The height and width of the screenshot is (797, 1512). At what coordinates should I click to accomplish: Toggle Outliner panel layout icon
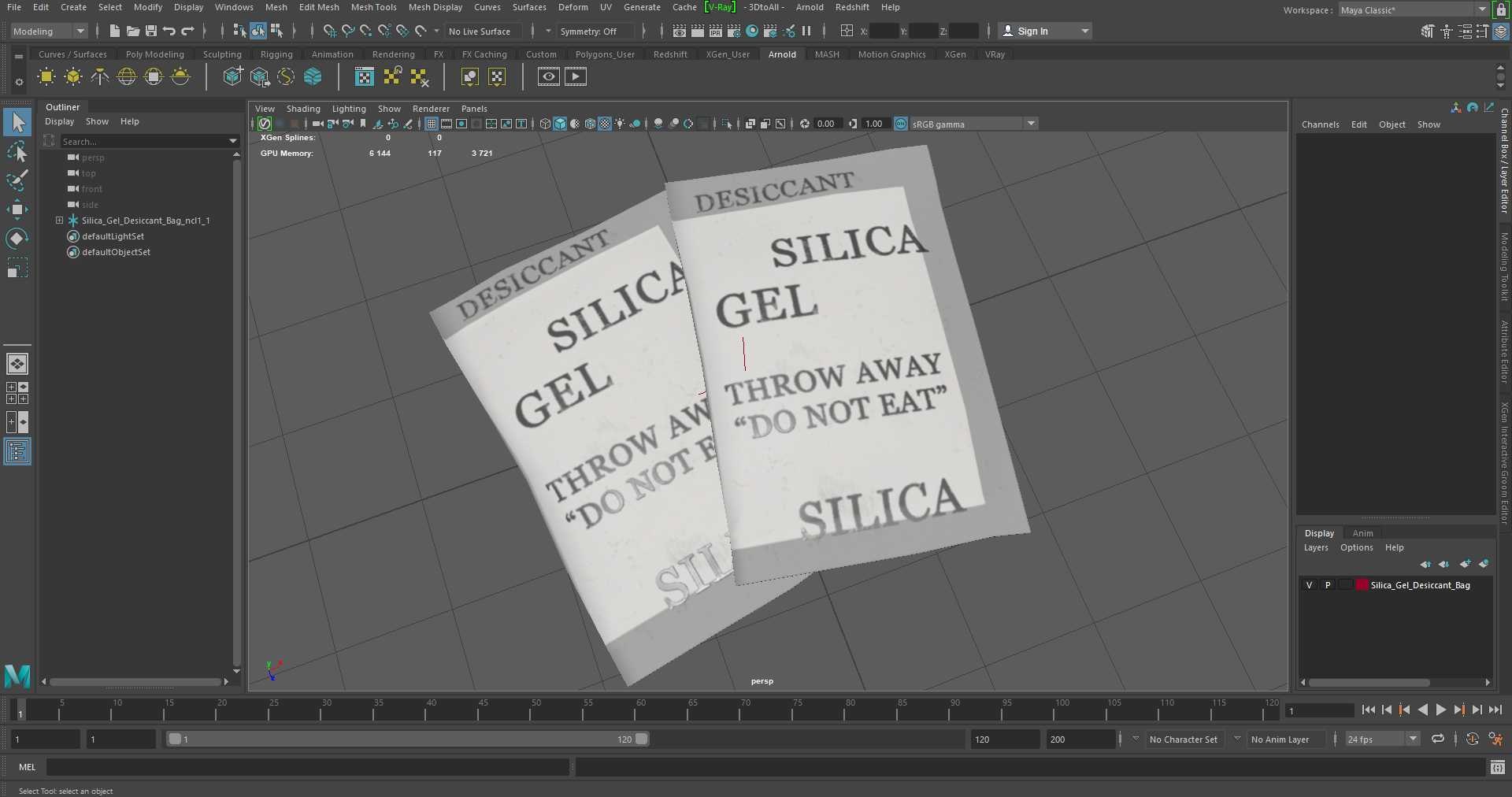[17, 451]
